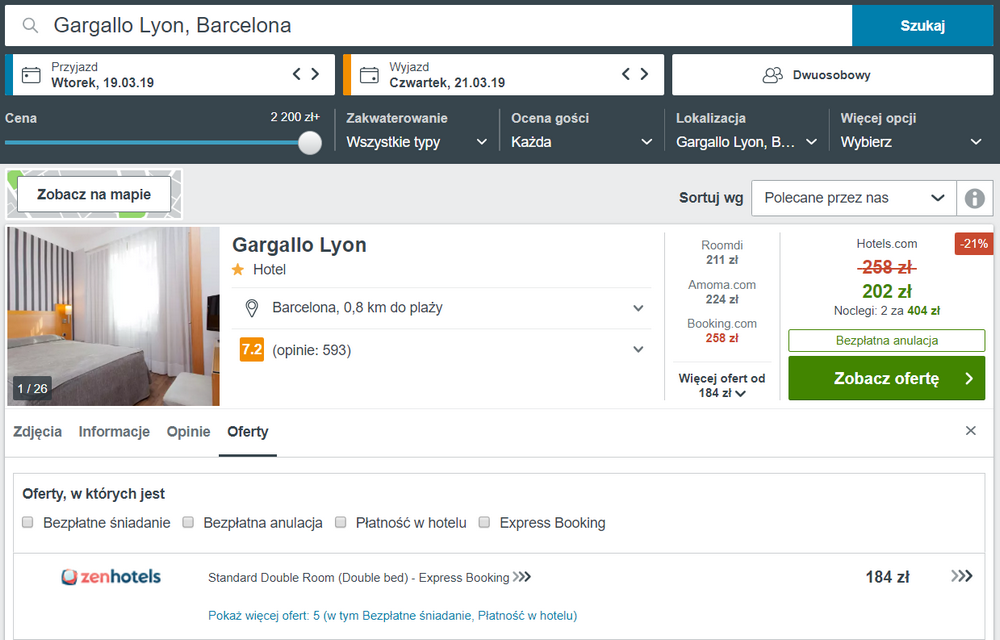The image size is (1000, 640).
Task: Click the Szukaj button
Action: click(x=922, y=25)
